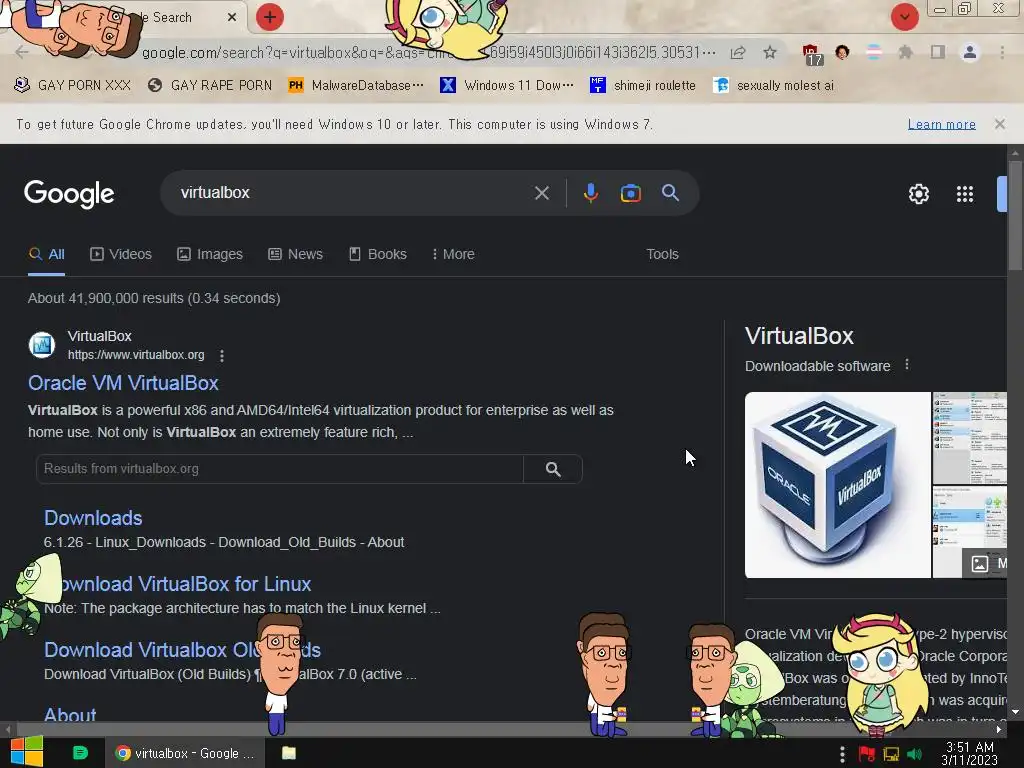Open the Extensions puzzle piece menu
This screenshot has width=1024, height=768.
(905, 52)
